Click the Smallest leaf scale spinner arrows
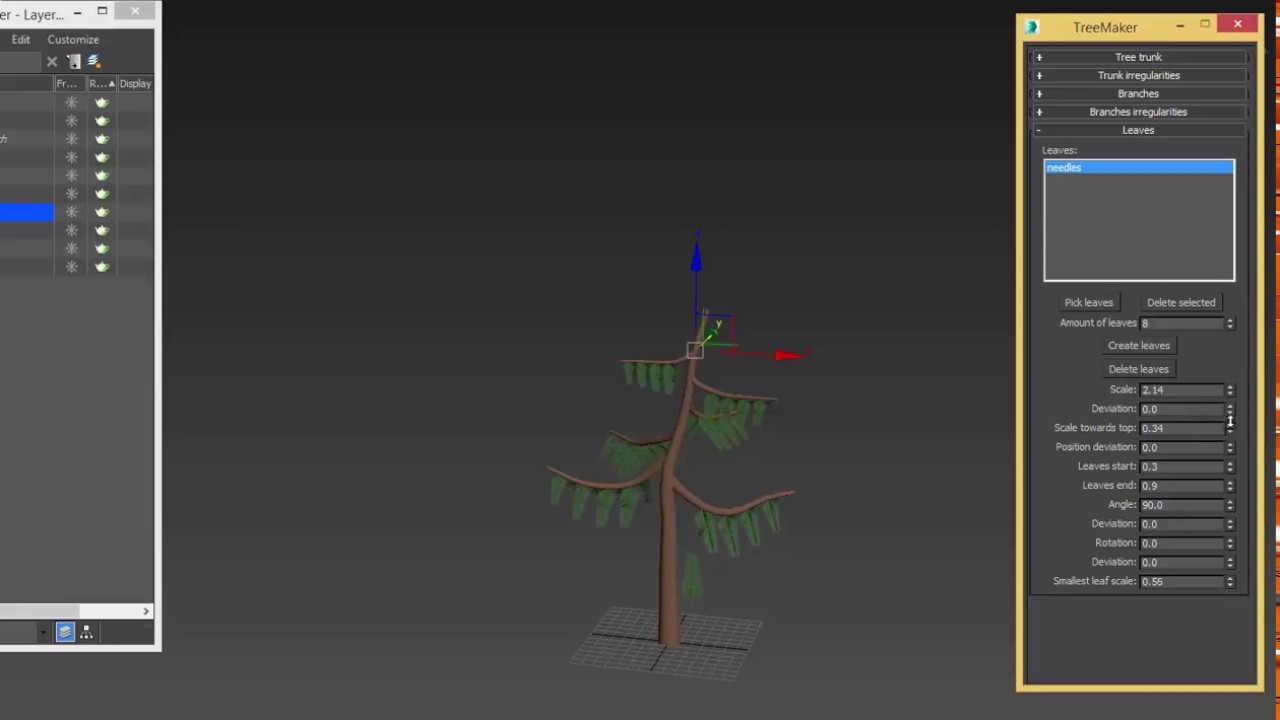The image size is (1280, 720). (x=1230, y=581)
